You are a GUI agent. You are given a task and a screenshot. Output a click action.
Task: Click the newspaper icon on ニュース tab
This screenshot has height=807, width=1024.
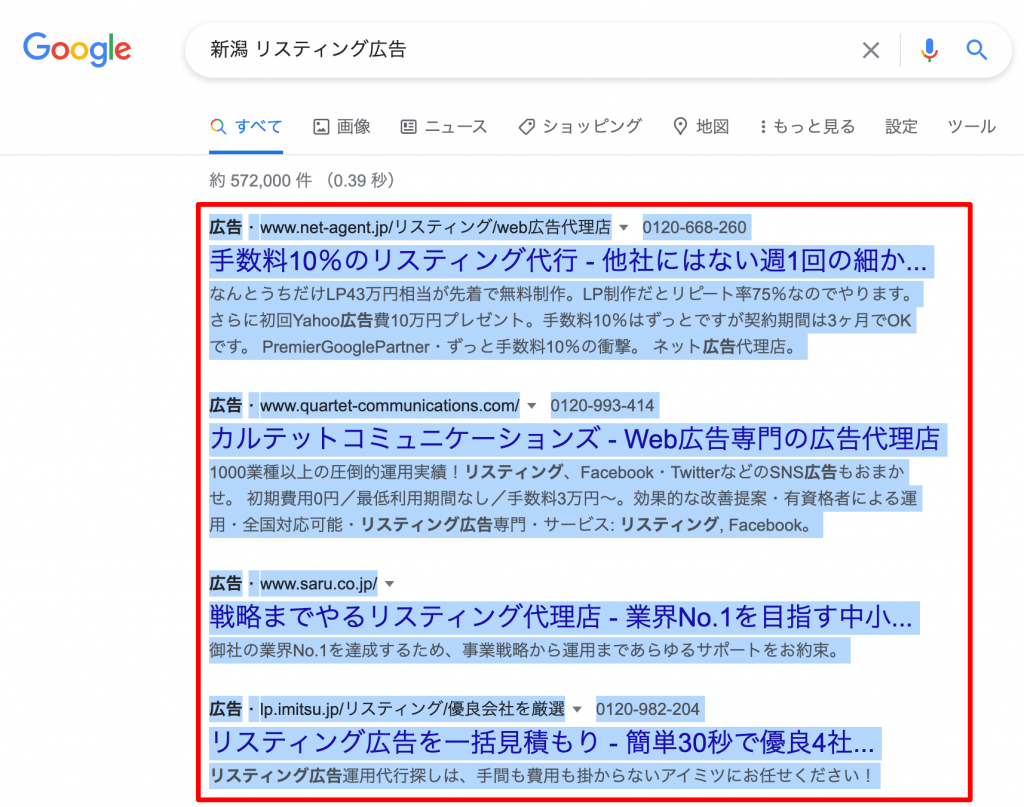408,127
